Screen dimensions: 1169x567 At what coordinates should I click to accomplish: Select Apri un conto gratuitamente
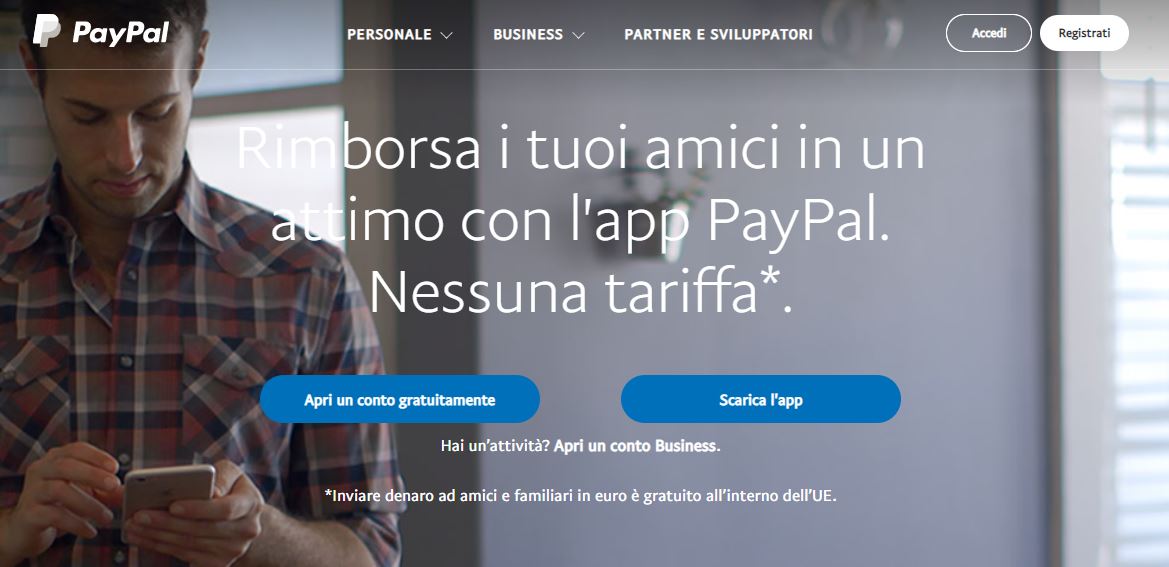(400, 399)
